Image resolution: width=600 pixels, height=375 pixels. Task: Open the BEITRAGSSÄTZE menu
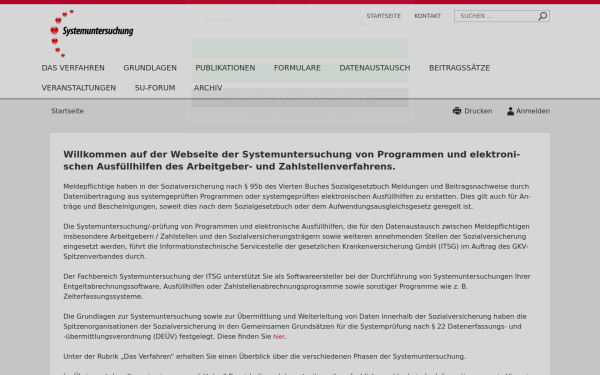click(459, 68)
